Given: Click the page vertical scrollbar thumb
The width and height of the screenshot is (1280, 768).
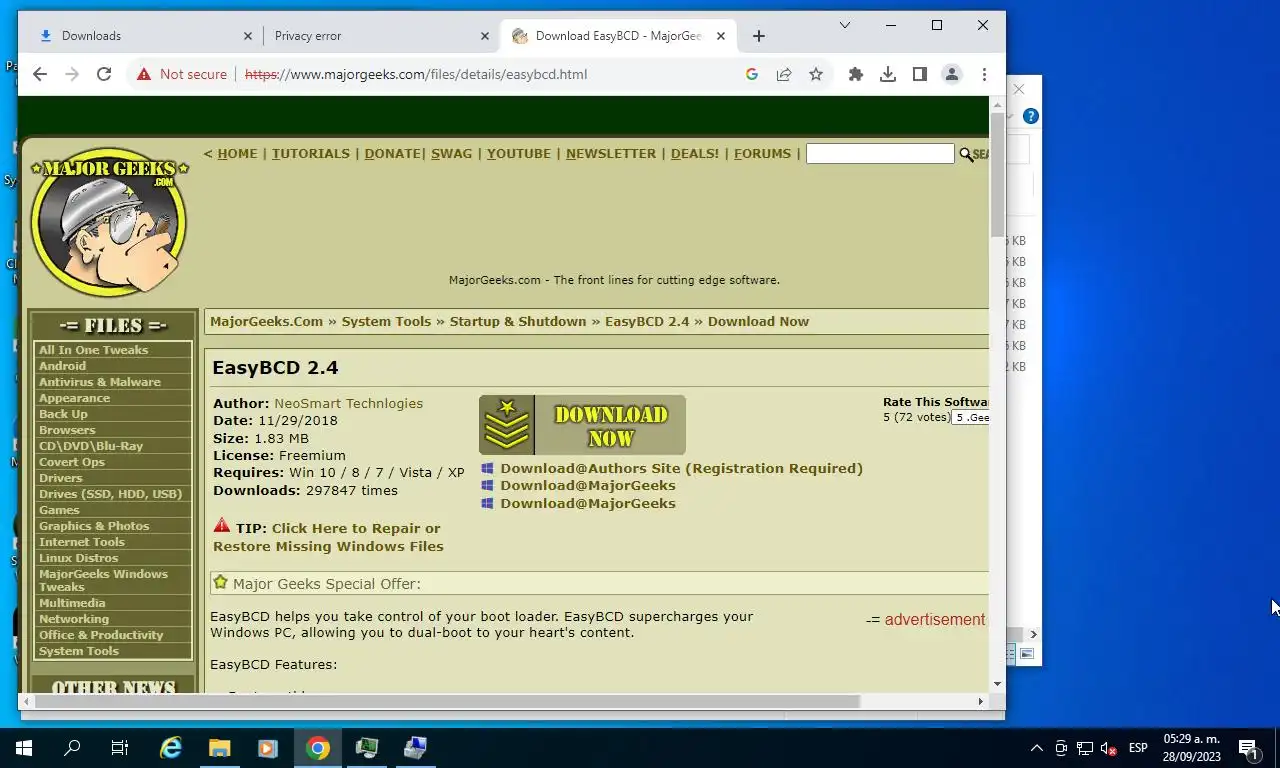Looking at the screenshot, I should pyautogui.click(x=997, y=175).
